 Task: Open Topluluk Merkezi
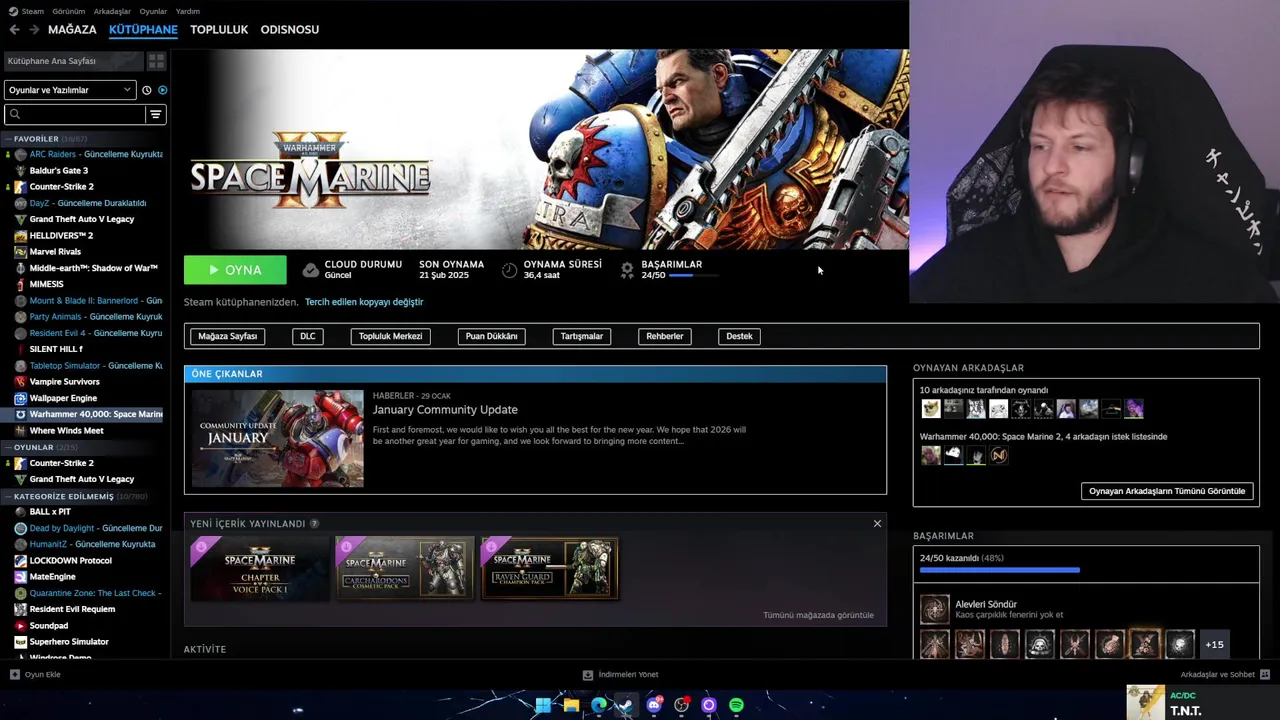coord(390,336)
